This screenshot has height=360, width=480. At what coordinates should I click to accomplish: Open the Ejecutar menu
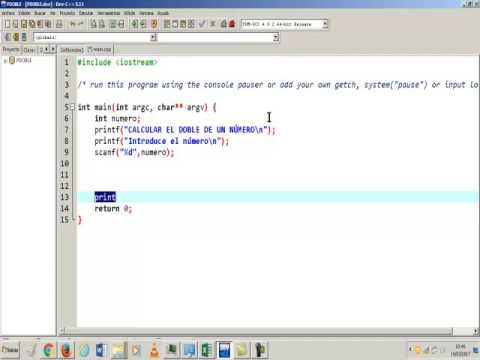(86, 13)
